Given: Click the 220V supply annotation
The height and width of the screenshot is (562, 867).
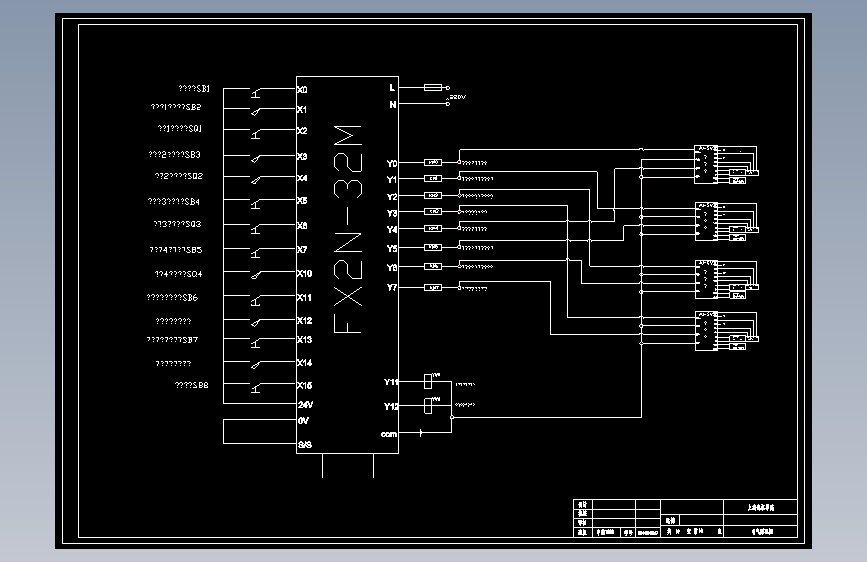Looking at the screenshot, I should [x=457, y=97].
